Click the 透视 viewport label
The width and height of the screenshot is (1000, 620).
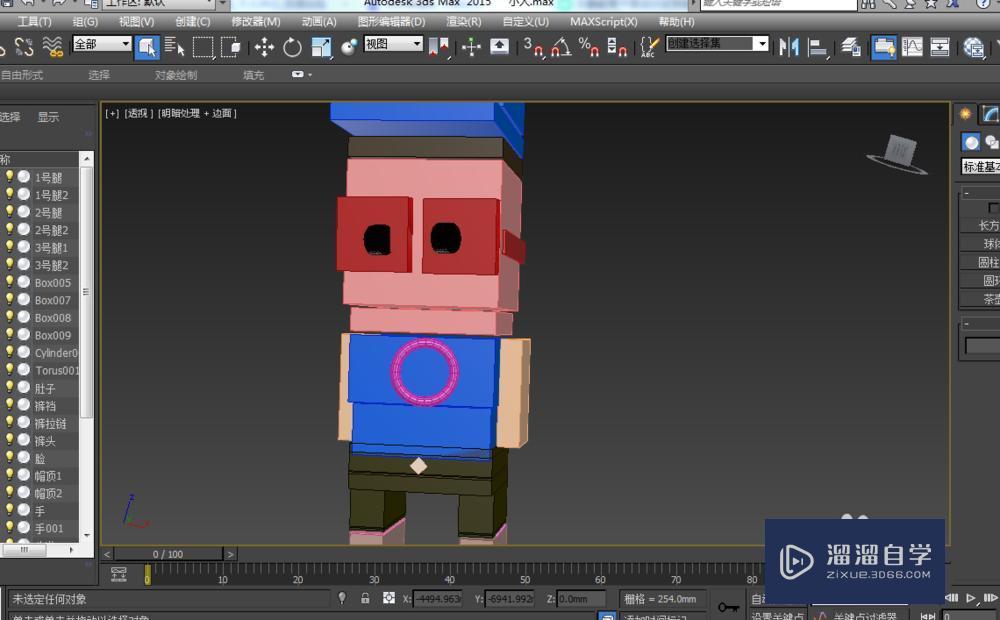tap(138, 113)
